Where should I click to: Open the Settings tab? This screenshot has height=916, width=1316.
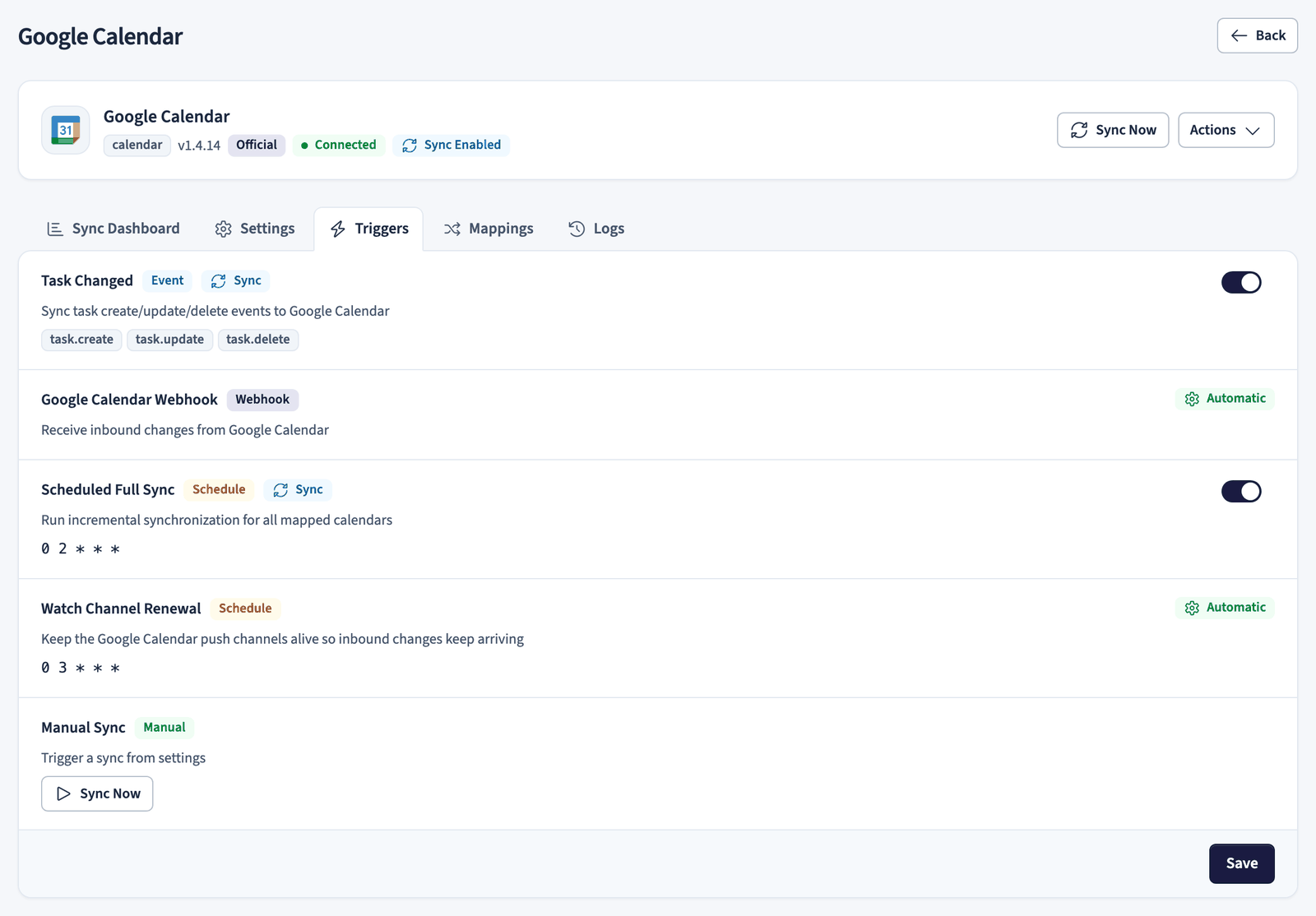[255, 229]
